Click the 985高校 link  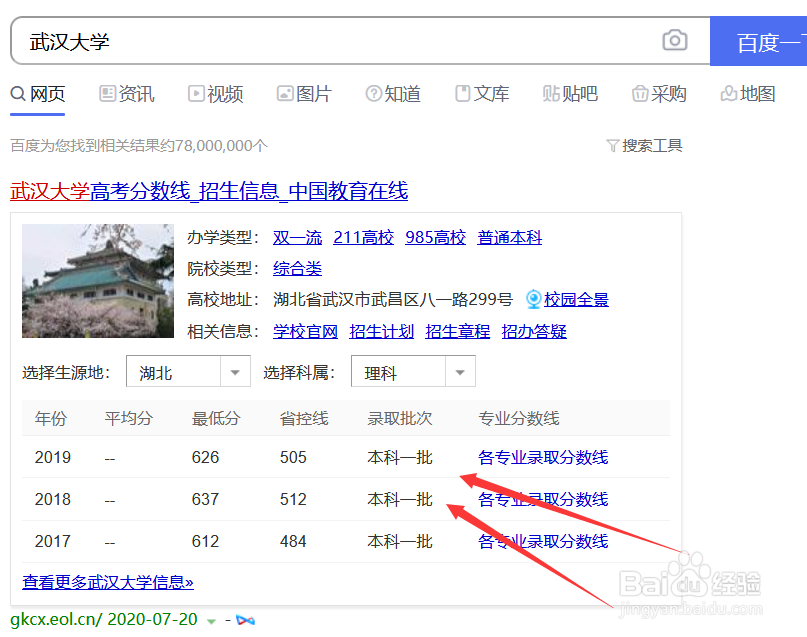click(x=435, y=238)
